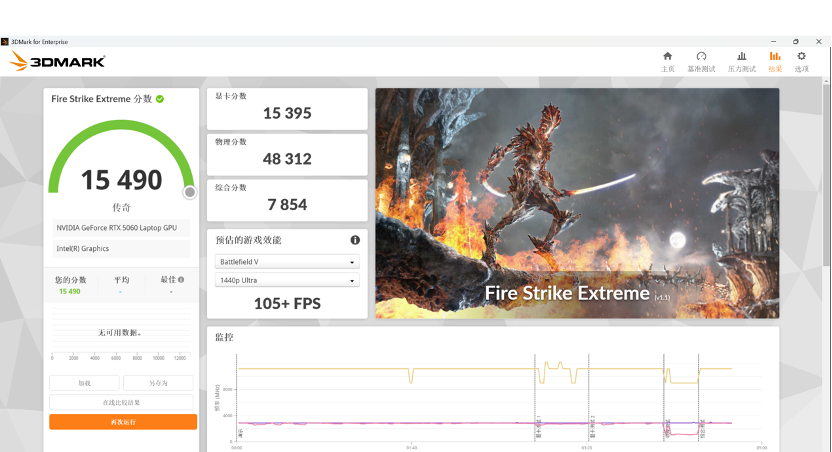The width and height of the screenshot is (832, 452).
Task: Click the overall score 15 490
Action: click(x=122, y=180)
